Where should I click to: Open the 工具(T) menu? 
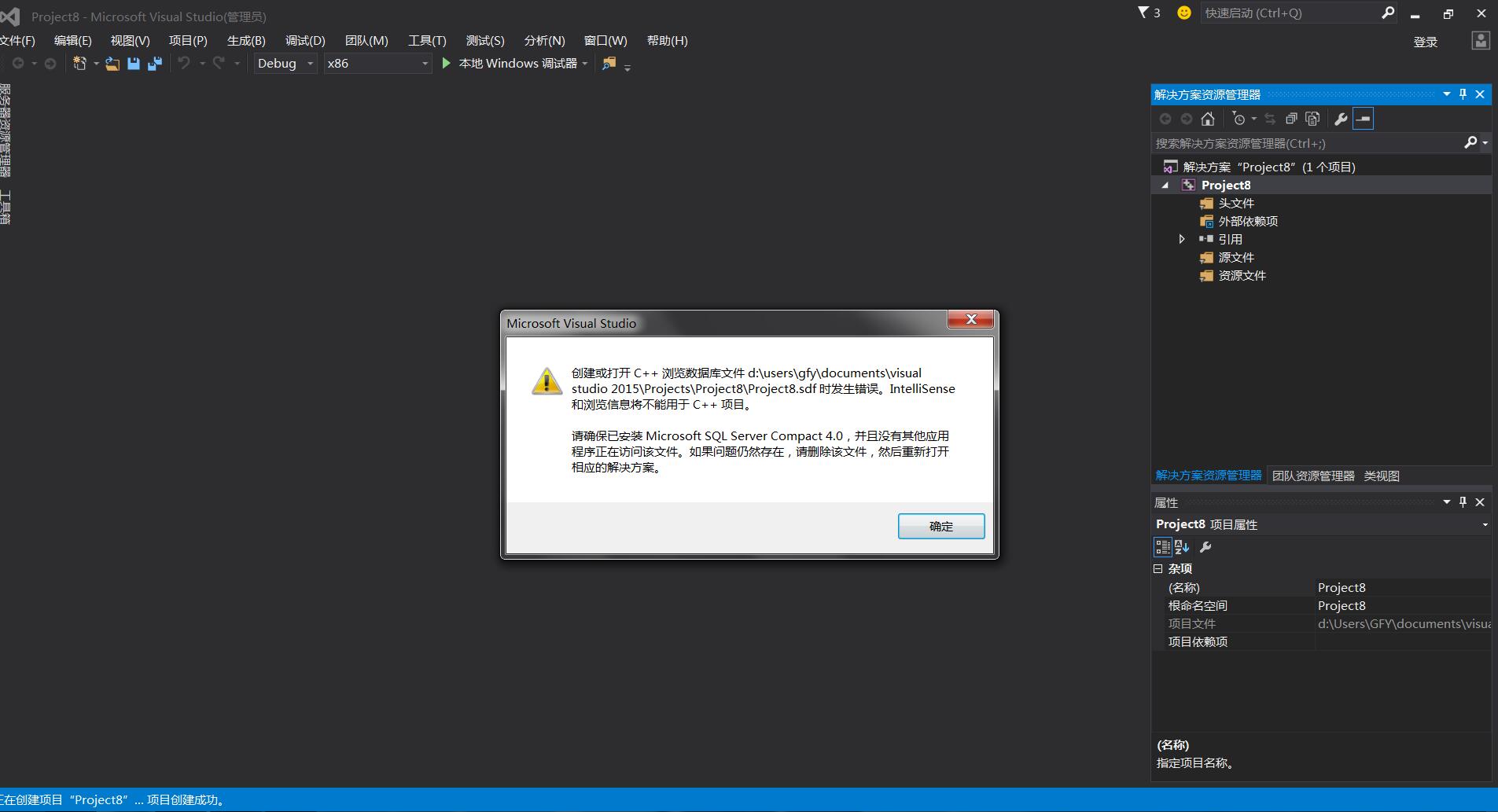coord(427,41)
